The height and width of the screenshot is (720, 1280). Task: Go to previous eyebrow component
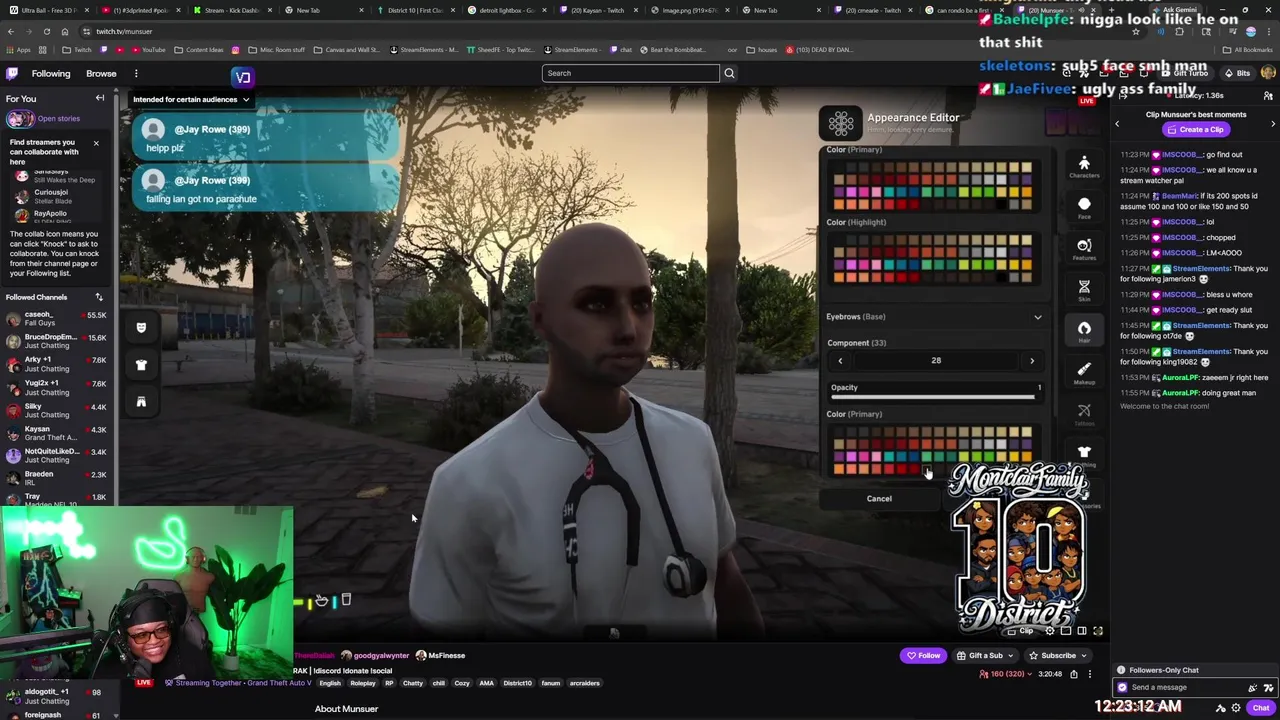tap(840, 361)
